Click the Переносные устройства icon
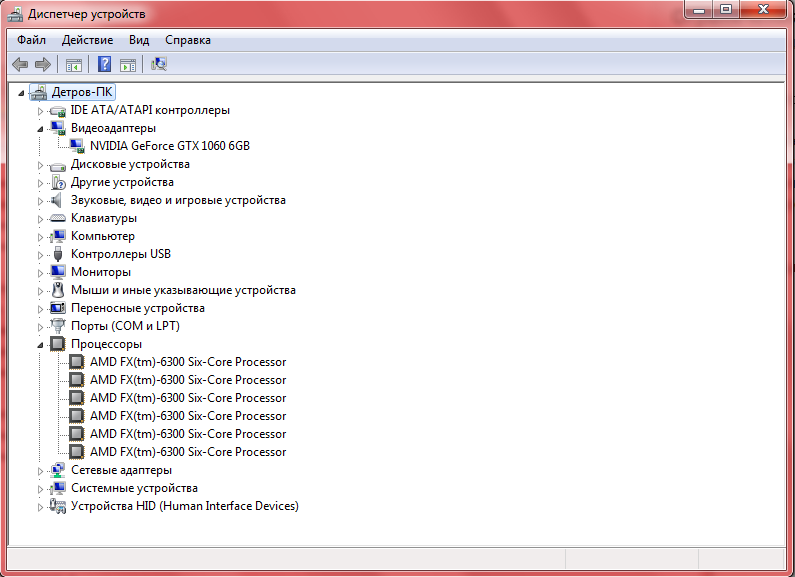 (x=58, y=308)
